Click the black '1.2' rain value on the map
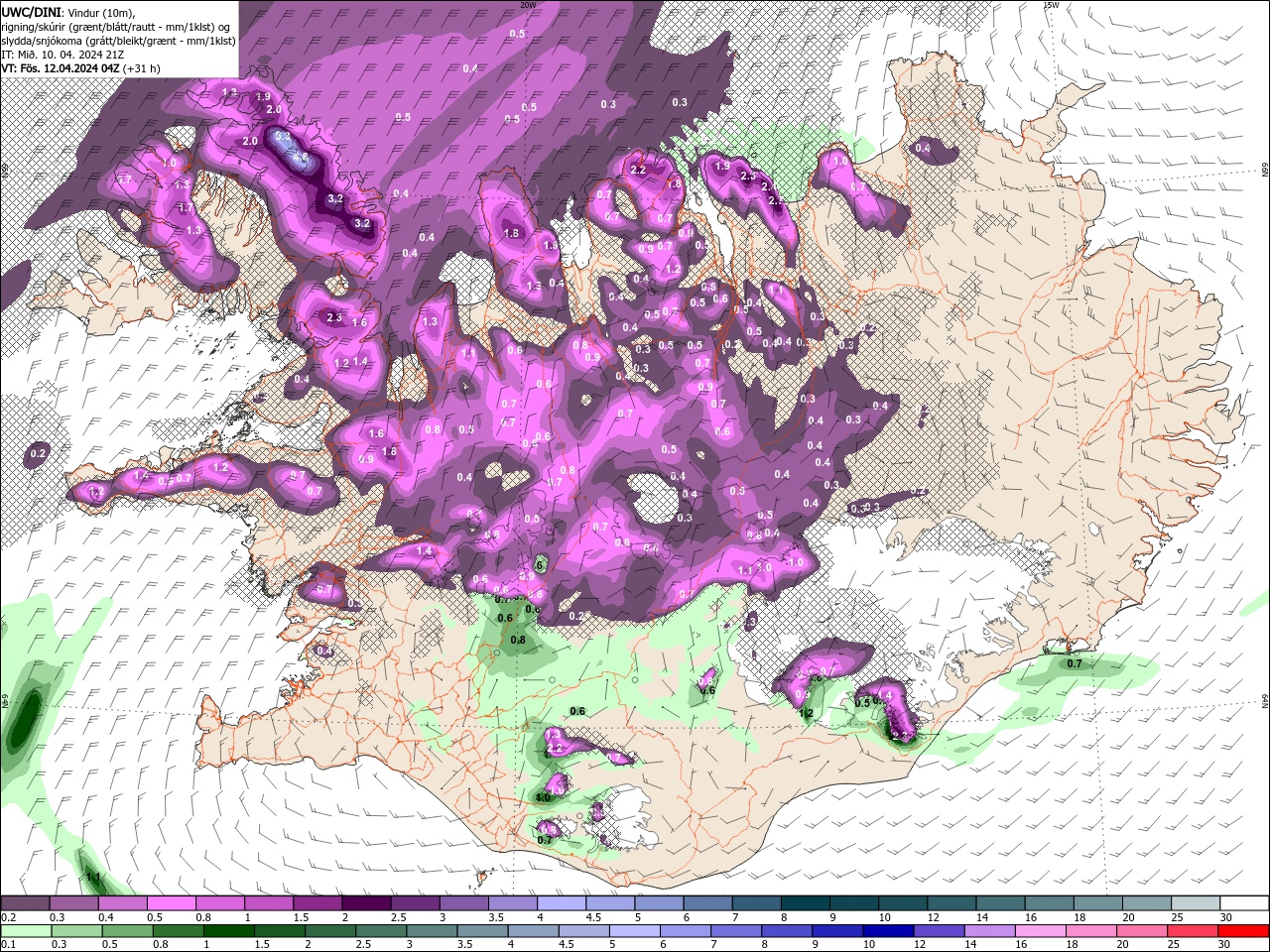Screen dimensions: 1270x952 pos(806,713)
